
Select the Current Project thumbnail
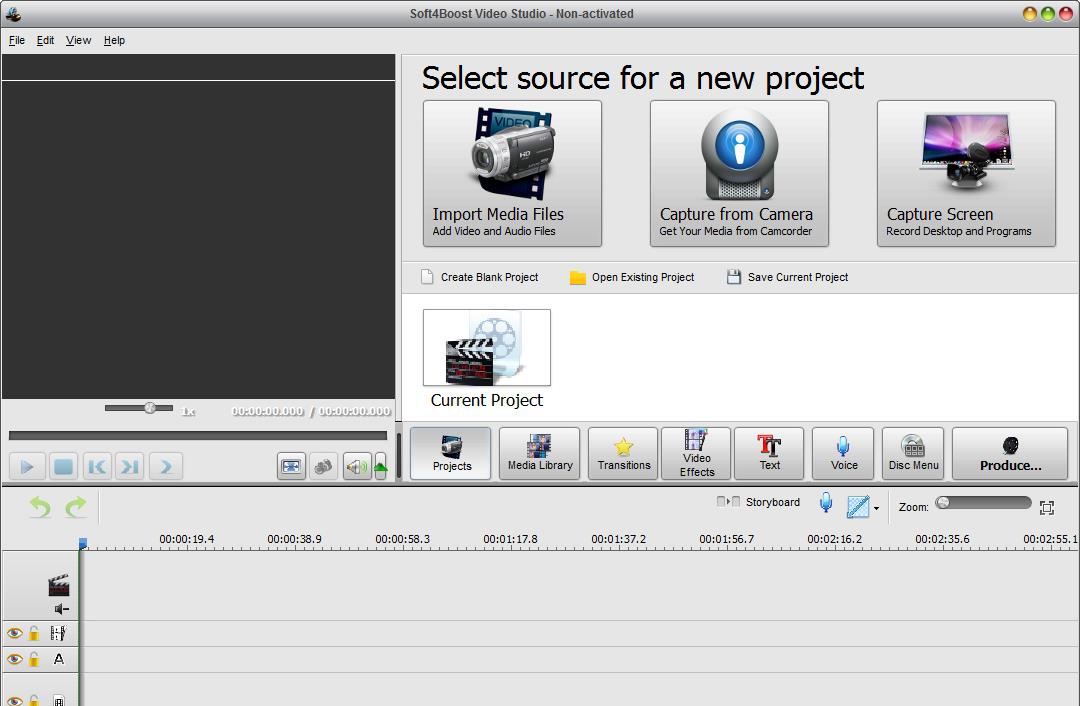(x=486, y=347)
